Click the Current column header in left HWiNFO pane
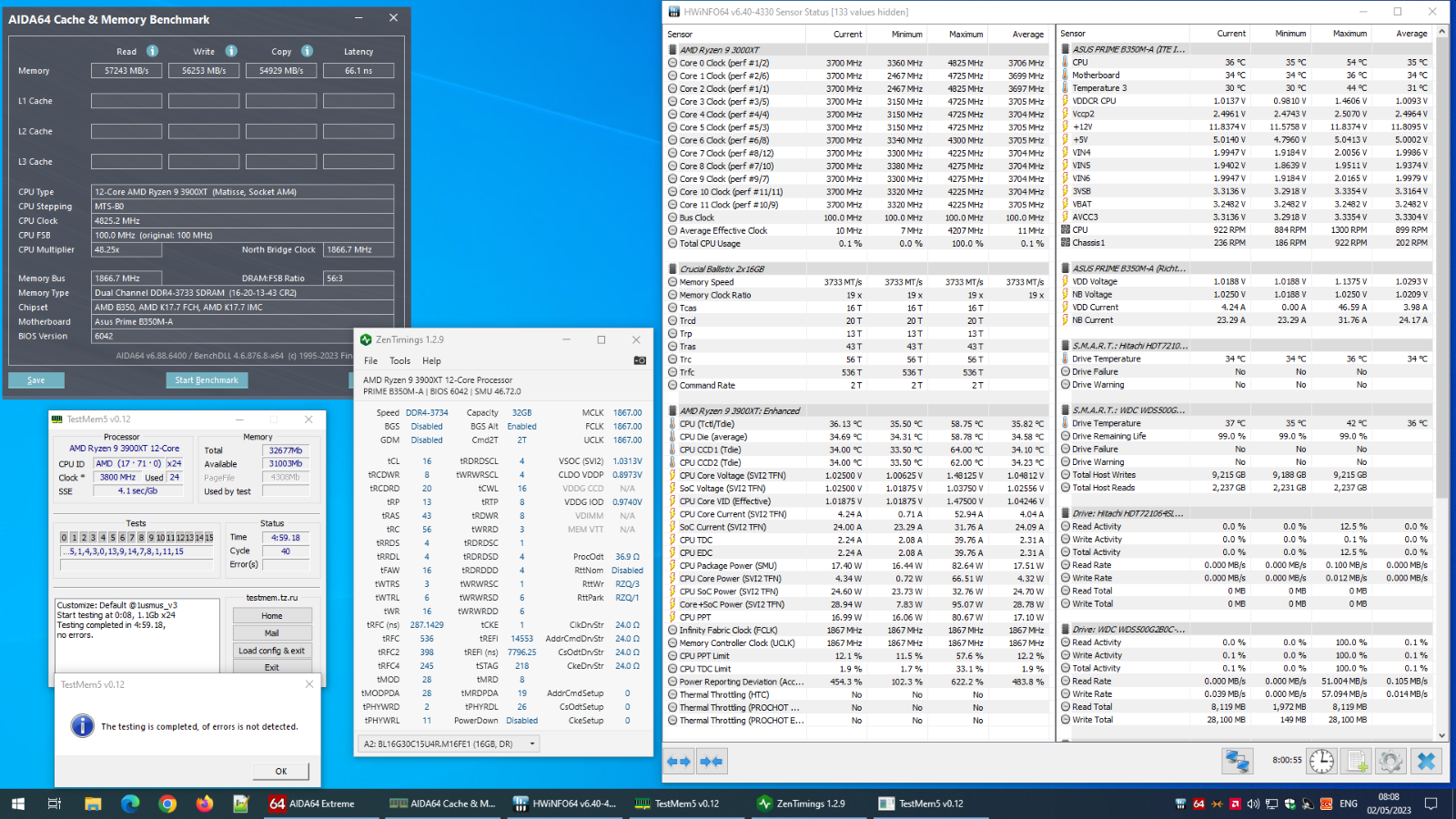Image resolution: width=1456 pixels, height=819 pixels. pyautogui.click(x=847, y=34)
